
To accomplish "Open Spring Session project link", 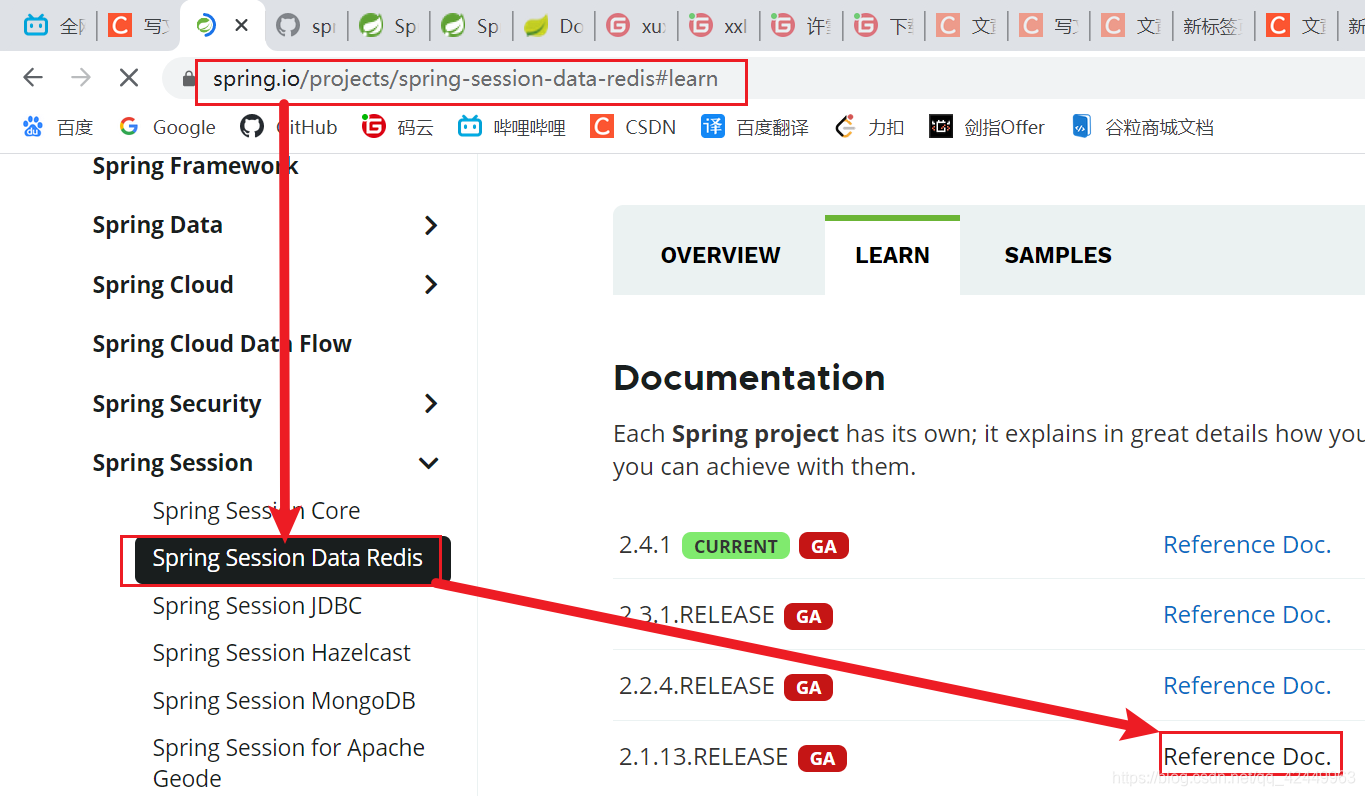I will click(173, 463).
